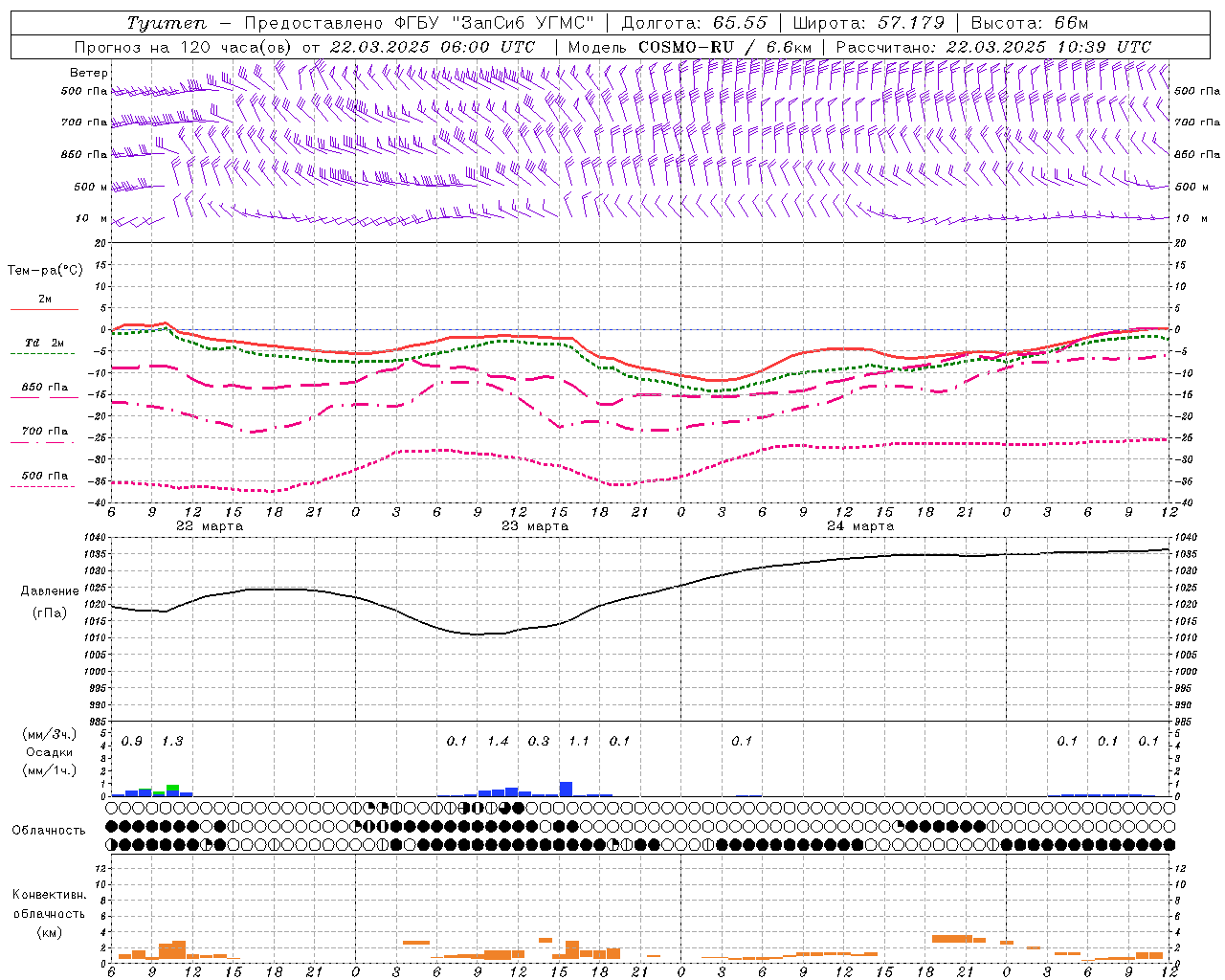The height and width of the screenshot is (980, 1225).
Task: Click the 'Ветер' wind panel label
Action: [88, 73]
